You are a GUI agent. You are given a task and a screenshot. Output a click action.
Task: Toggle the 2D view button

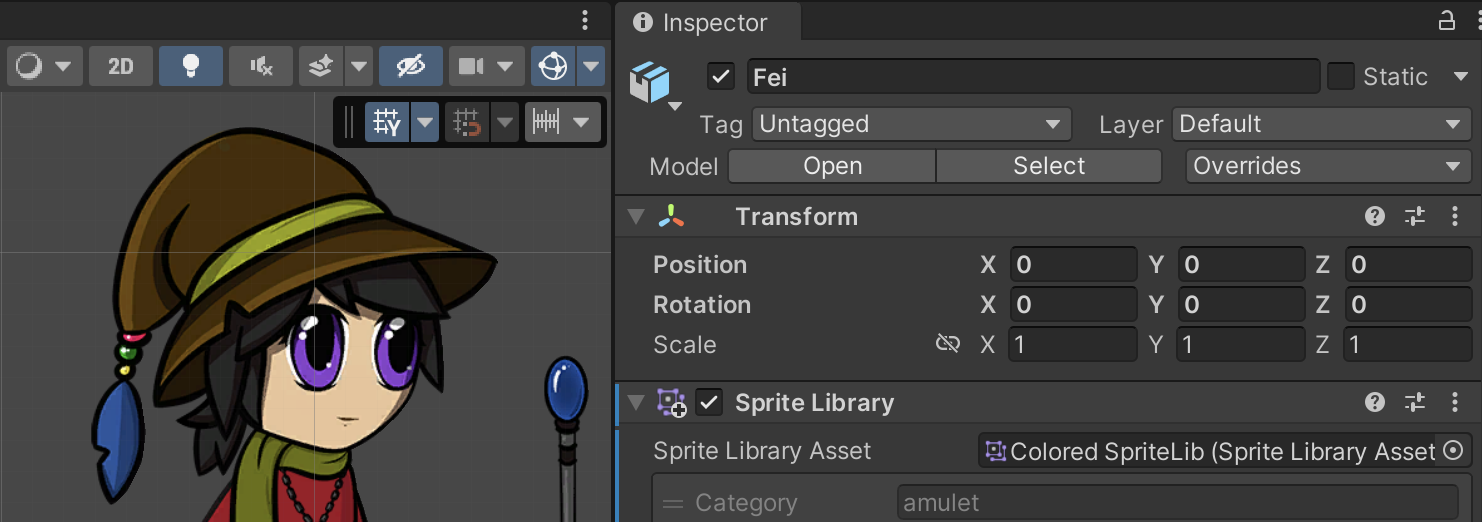tap(121, 67)
